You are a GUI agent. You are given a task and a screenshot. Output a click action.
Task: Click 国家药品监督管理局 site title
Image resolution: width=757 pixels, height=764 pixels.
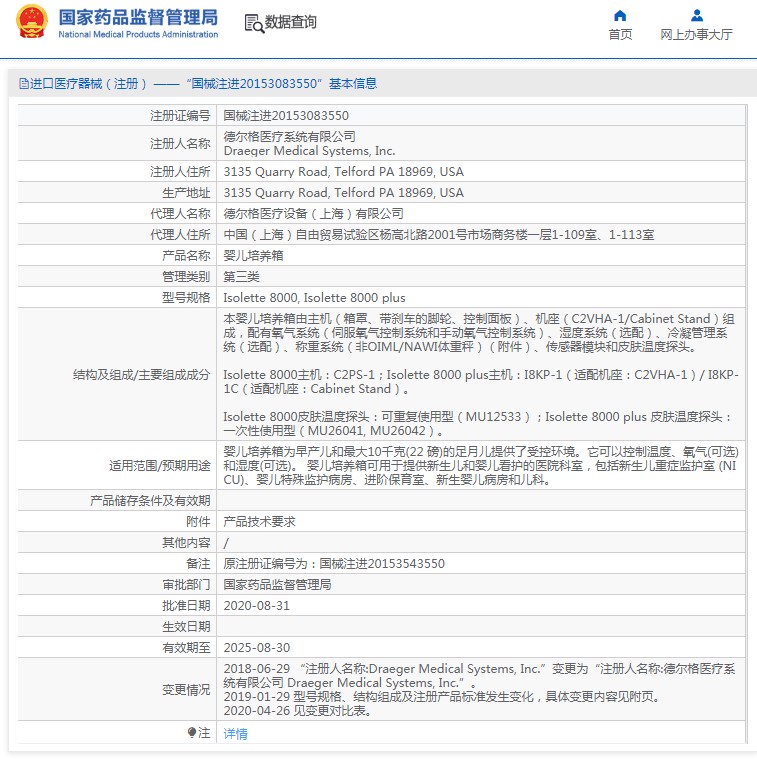[x=138, y=17]
